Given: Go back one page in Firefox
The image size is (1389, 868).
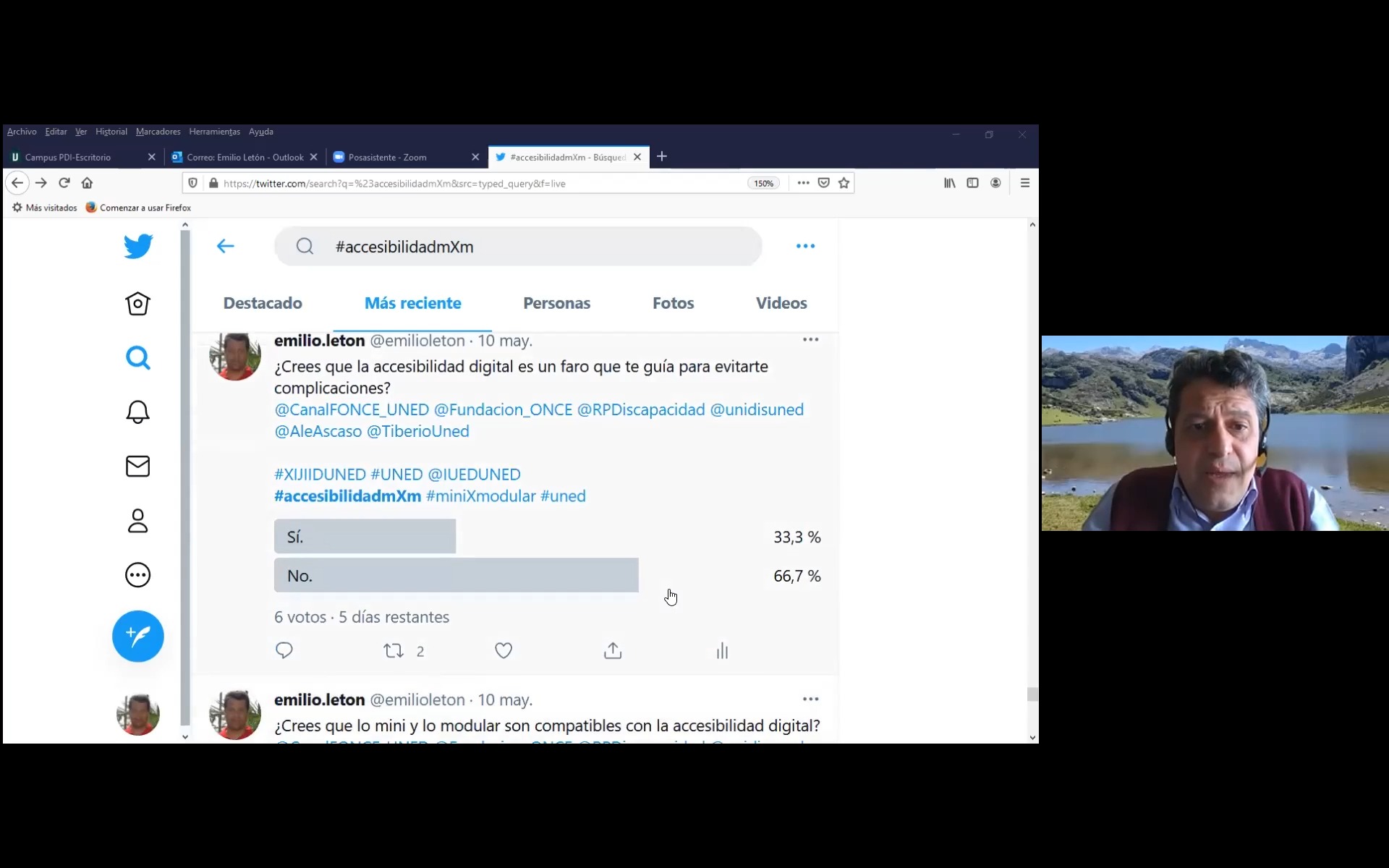Looking at the screenshot, I should tap(17, 183).
